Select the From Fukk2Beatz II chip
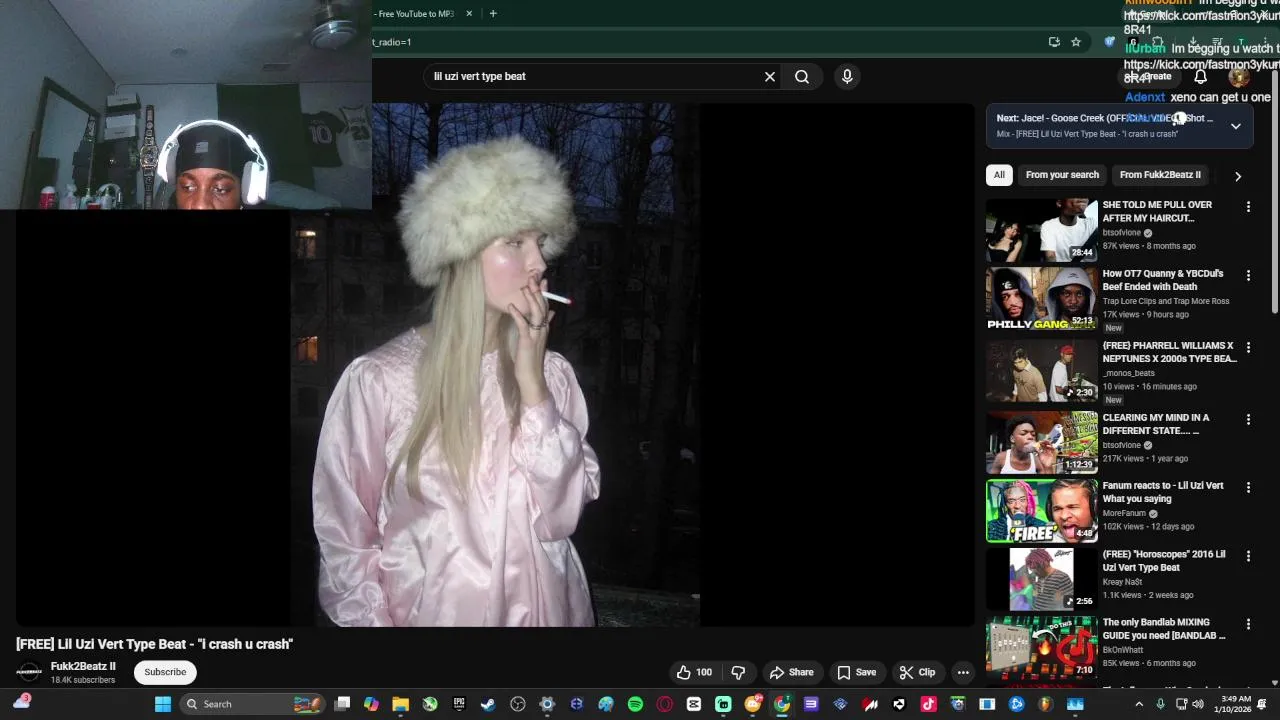This screenshot has height=720, width=1280. coord(1160,175)
